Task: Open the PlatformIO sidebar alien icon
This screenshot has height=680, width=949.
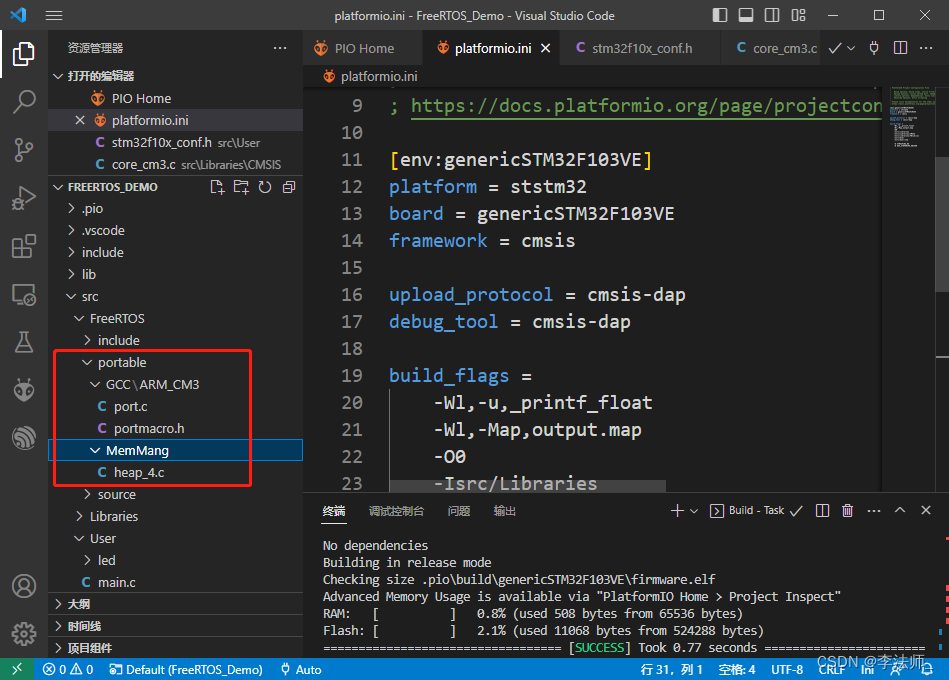Action: pyautogui.click(x=22, y=389)
